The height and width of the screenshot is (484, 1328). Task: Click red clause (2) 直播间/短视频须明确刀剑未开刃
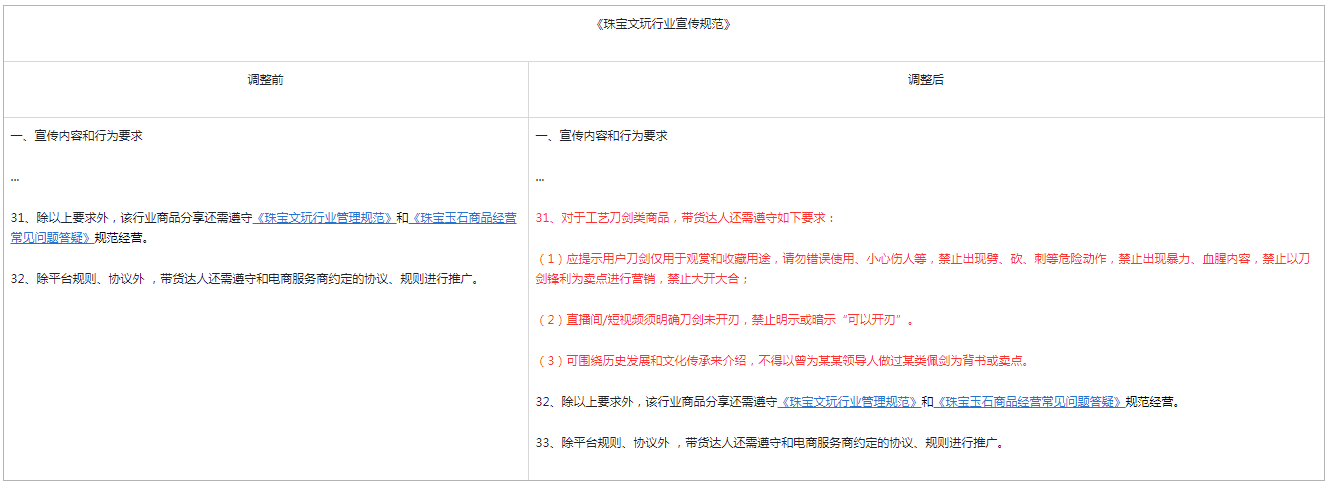pos(727,320)
